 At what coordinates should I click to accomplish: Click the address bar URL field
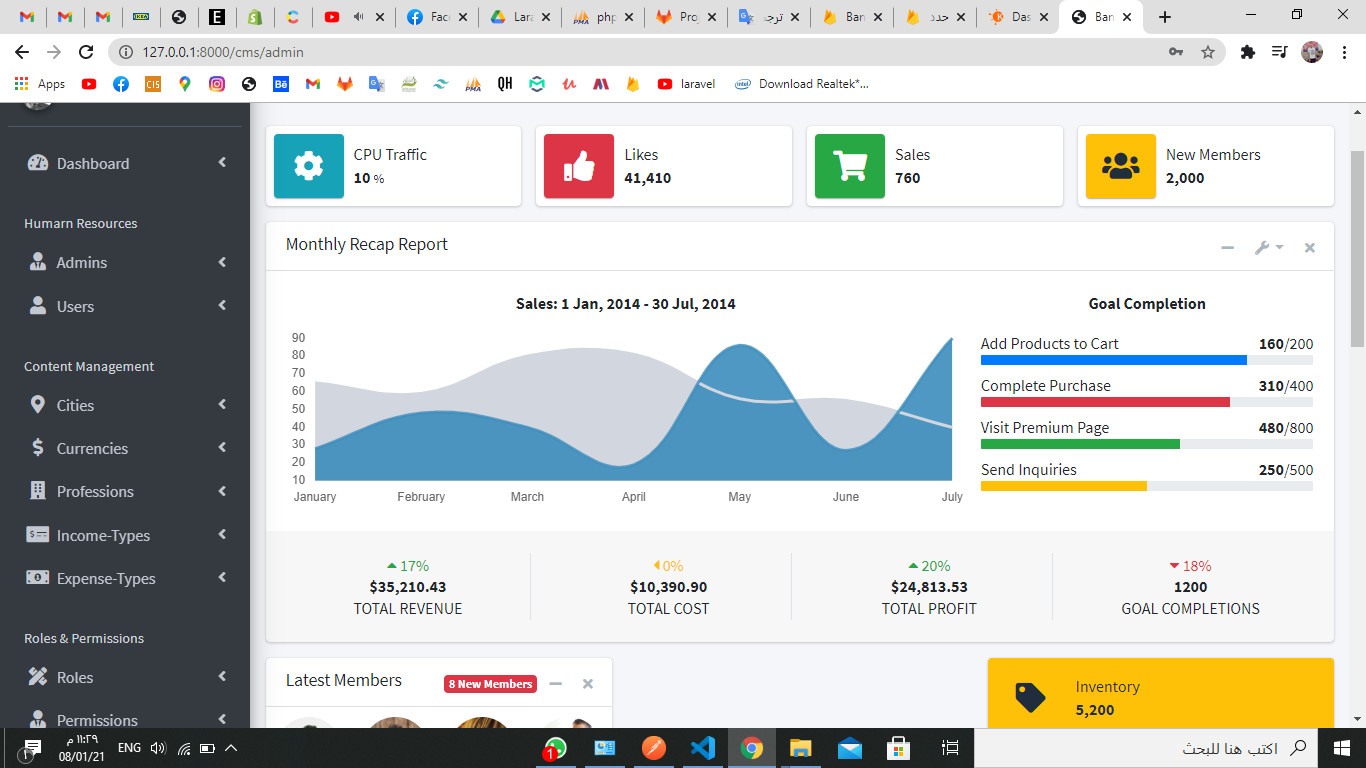(x=640, y=52)
